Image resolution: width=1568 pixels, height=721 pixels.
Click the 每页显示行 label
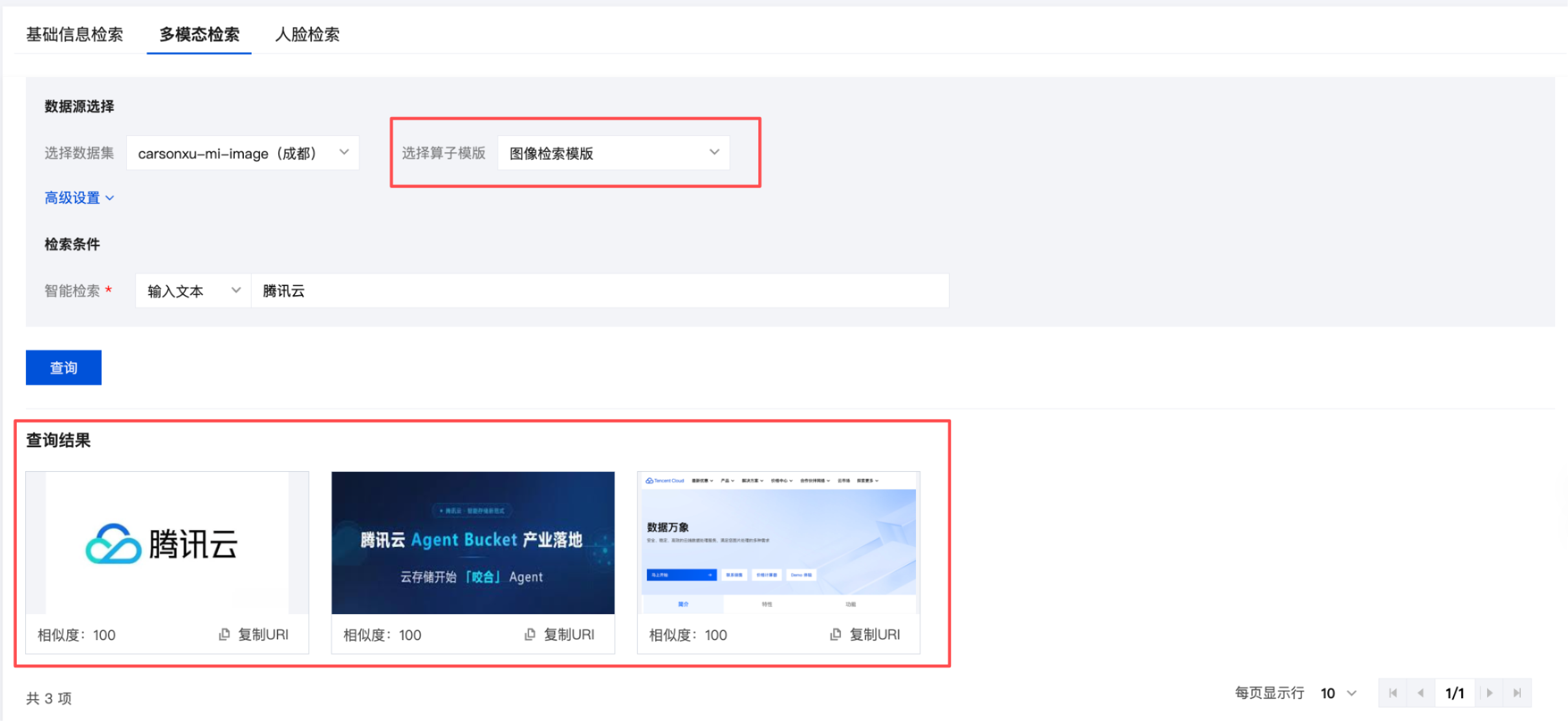click(x=1269, y=693)
